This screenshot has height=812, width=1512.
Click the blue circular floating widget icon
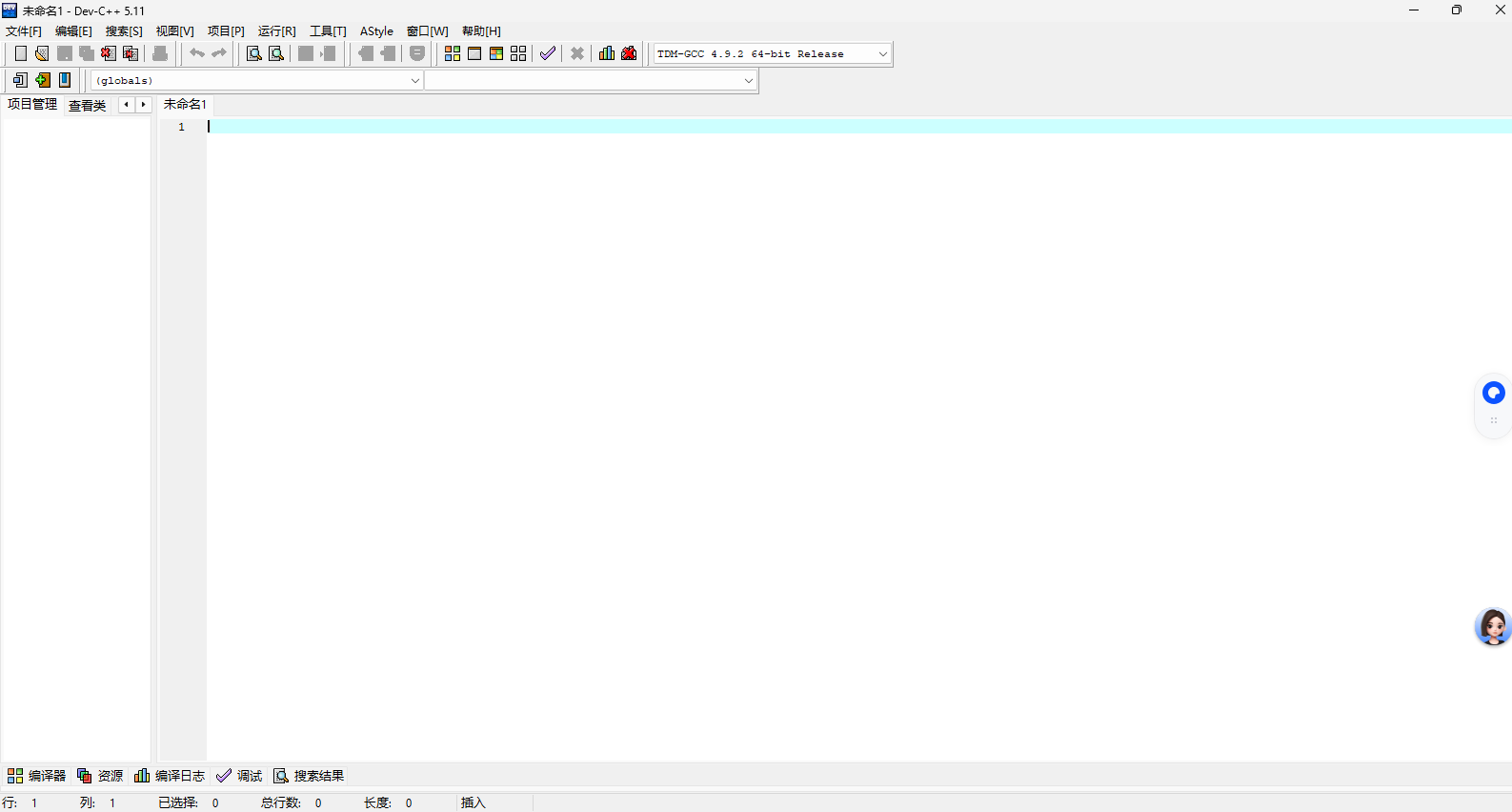tap(1493, 393)
